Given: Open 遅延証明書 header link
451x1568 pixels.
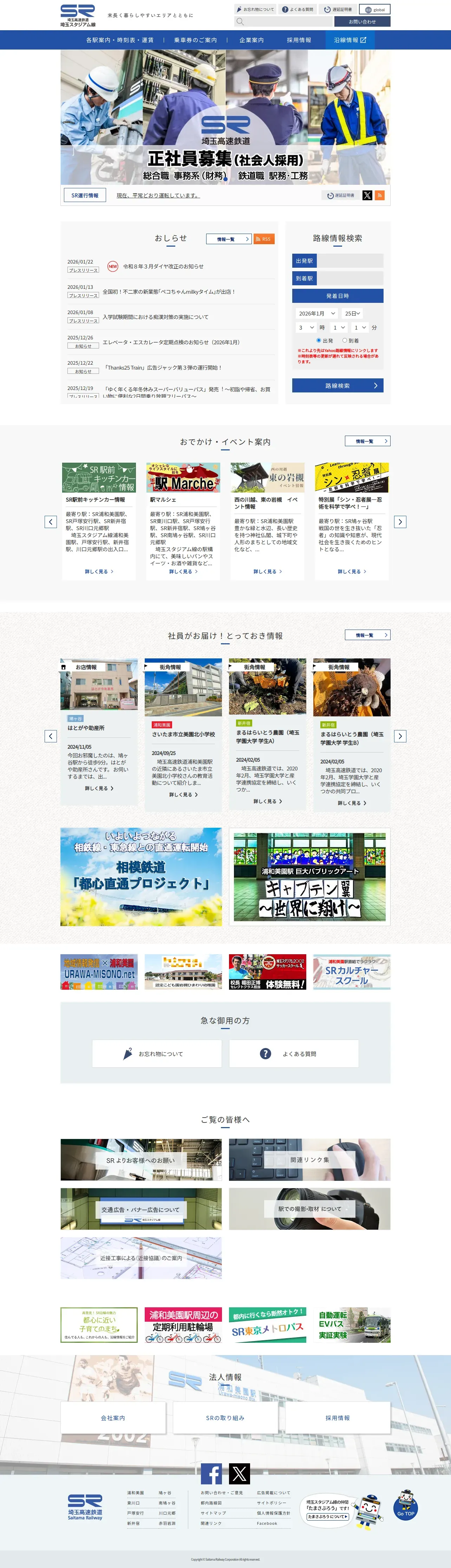Looking at the screenshot, I should (x=338, y=9).
